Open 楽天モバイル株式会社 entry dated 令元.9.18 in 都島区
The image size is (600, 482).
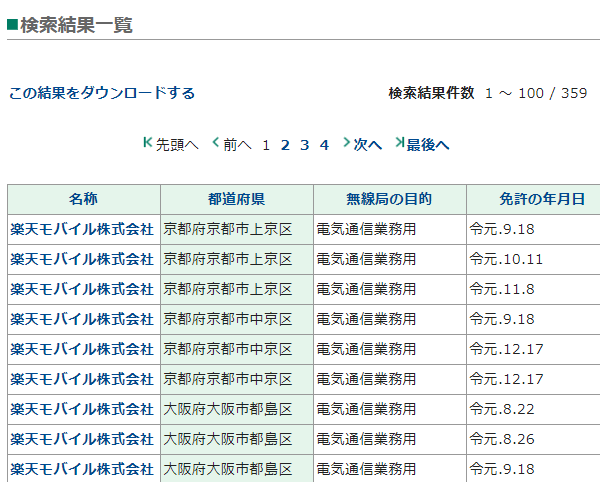[82, 469]
